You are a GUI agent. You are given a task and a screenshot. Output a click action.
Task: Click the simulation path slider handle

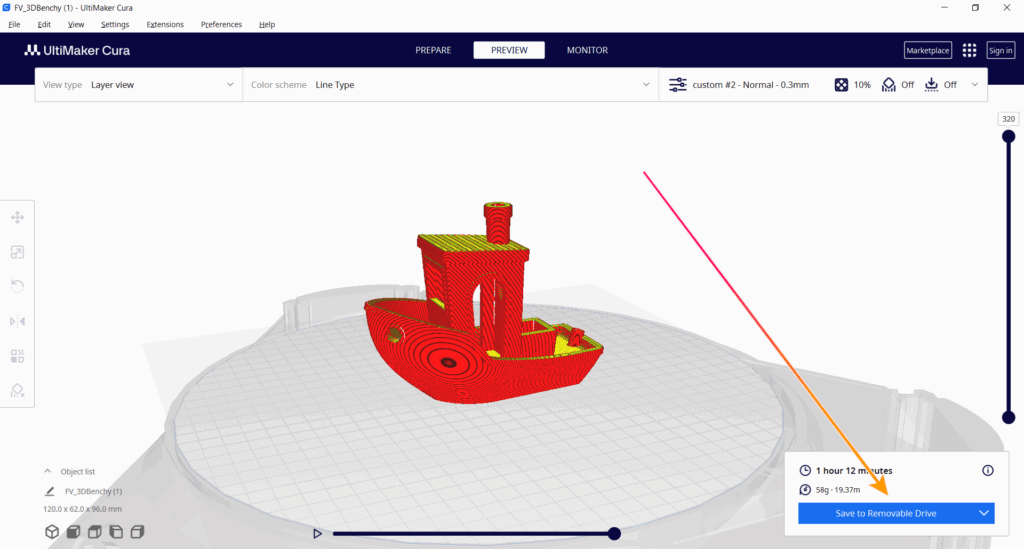pyautogui.click(x=614, y=533)
